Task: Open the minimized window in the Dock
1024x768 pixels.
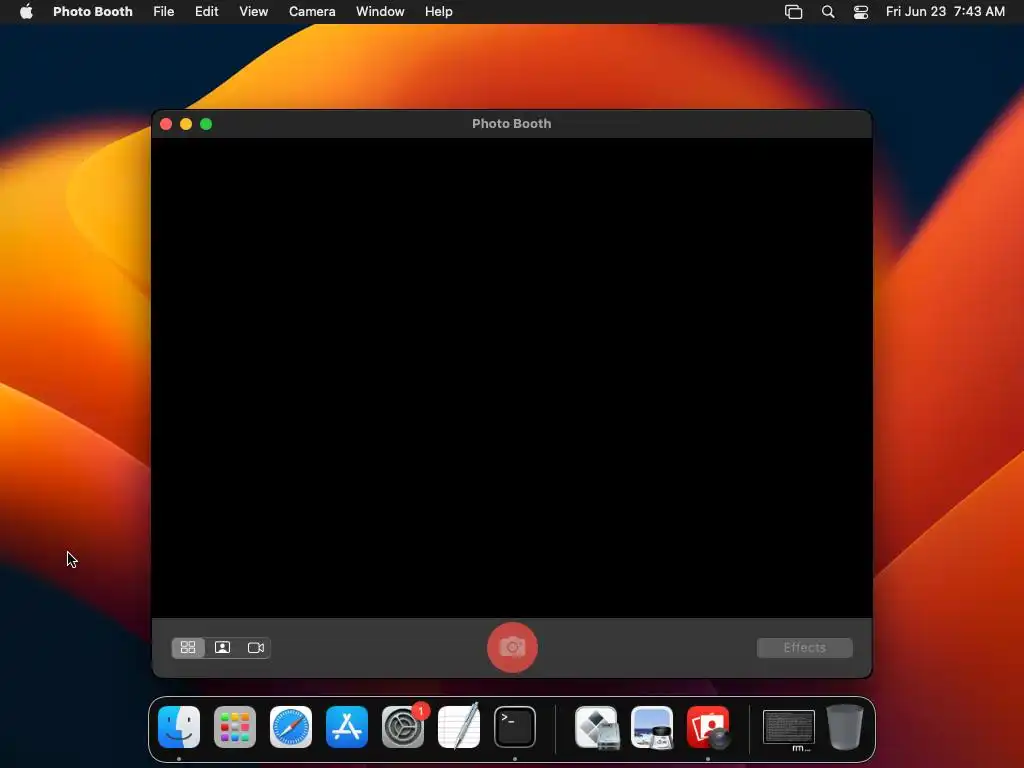Action: (x=789, y=729)
